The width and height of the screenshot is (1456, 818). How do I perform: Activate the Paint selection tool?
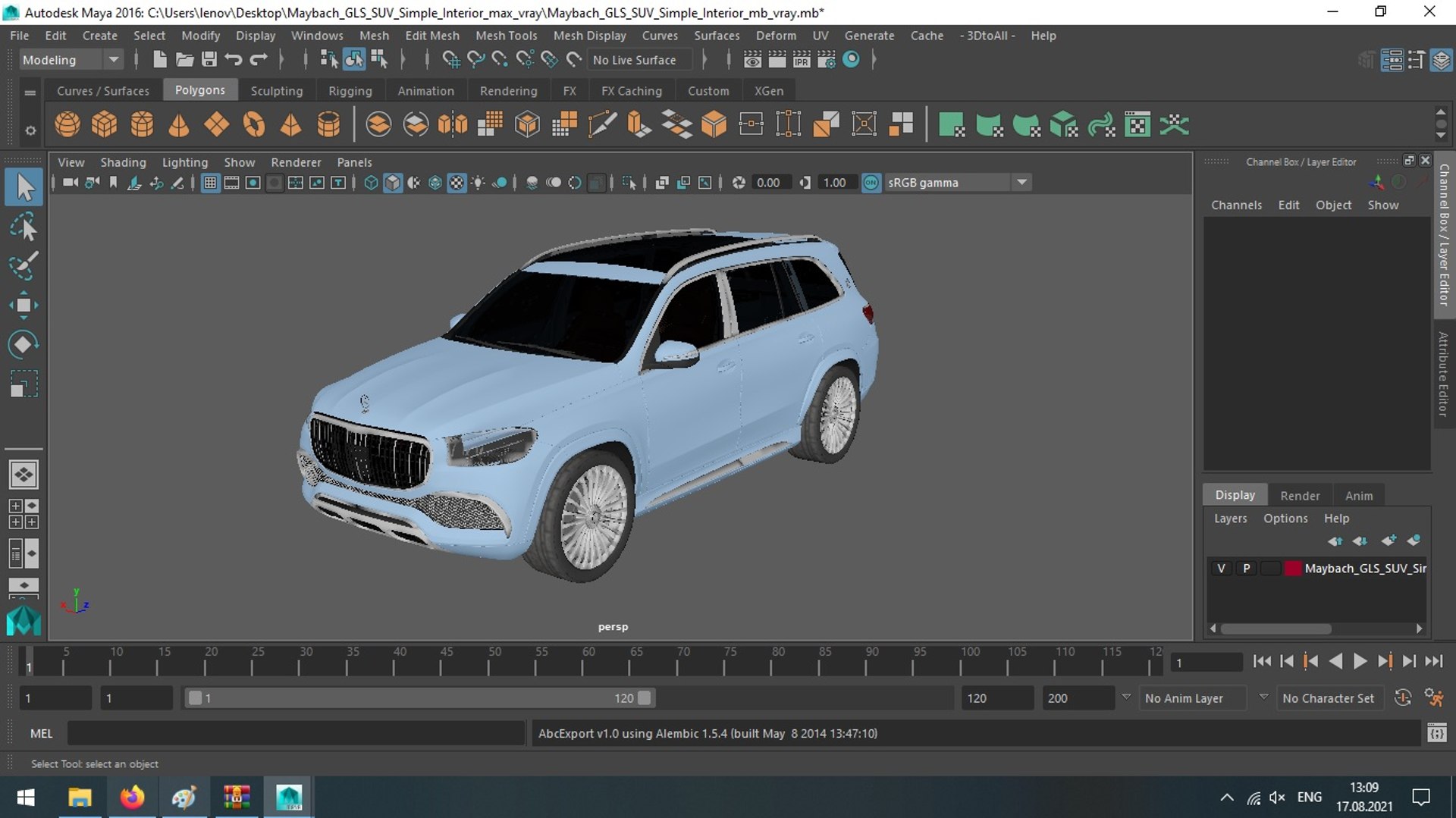pyautogui.click(x=24, y=266)
